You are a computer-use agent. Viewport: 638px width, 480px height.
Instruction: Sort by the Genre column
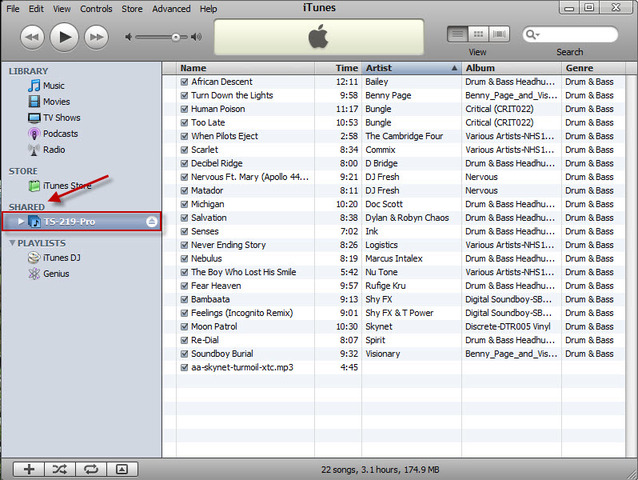(593, 68)
